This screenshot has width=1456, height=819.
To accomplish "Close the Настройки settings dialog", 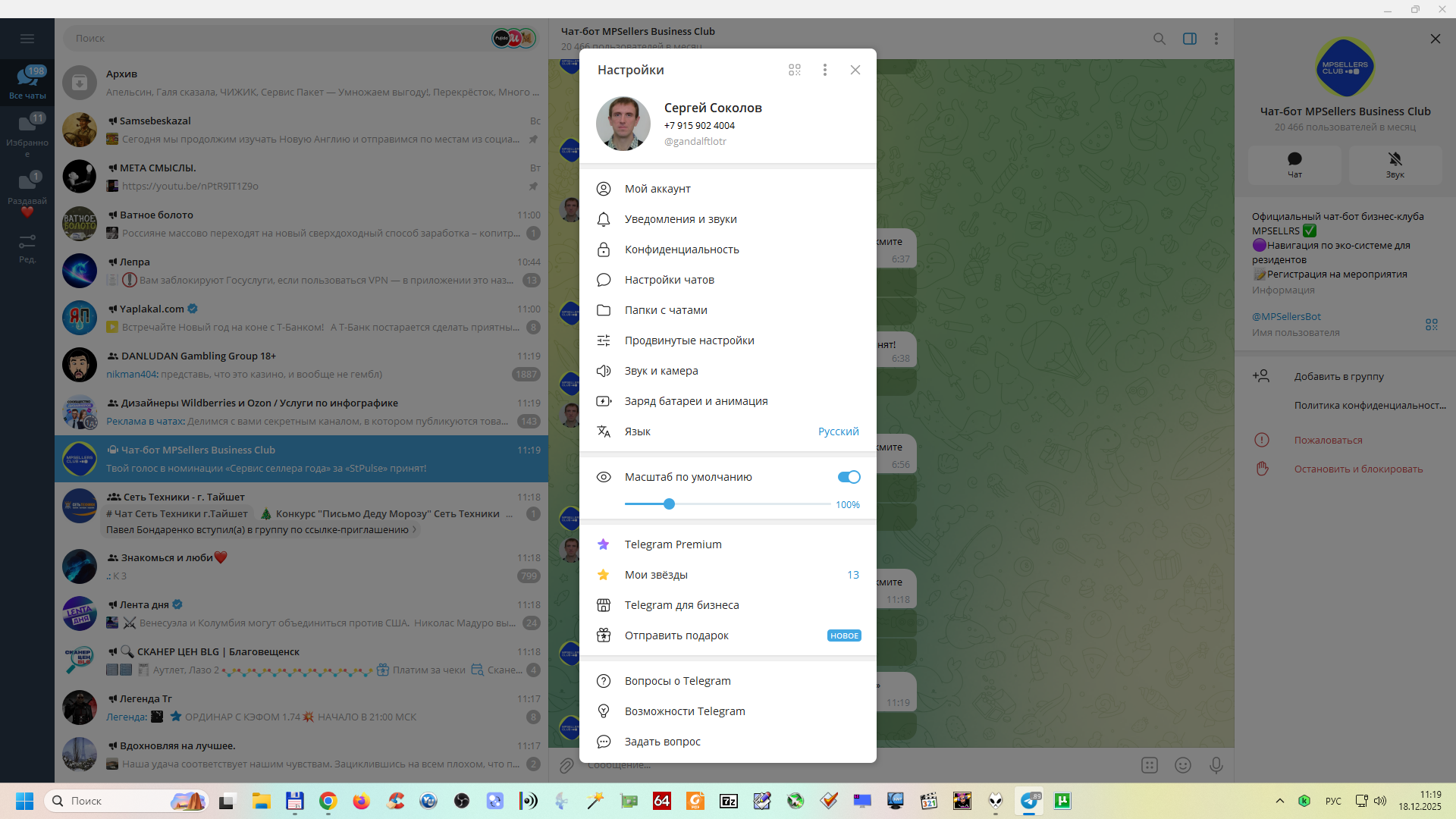I will [x=855, y=70].
